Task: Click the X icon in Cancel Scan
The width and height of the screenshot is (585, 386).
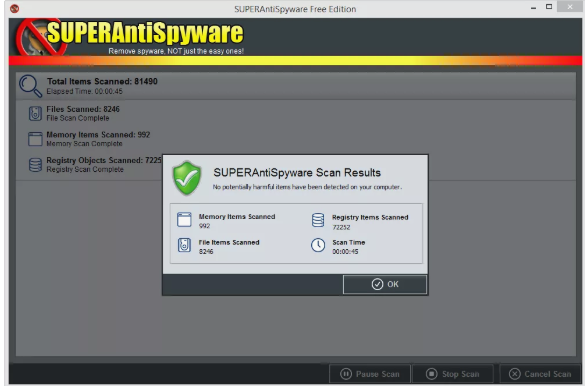Action: (x=514, y=374)
